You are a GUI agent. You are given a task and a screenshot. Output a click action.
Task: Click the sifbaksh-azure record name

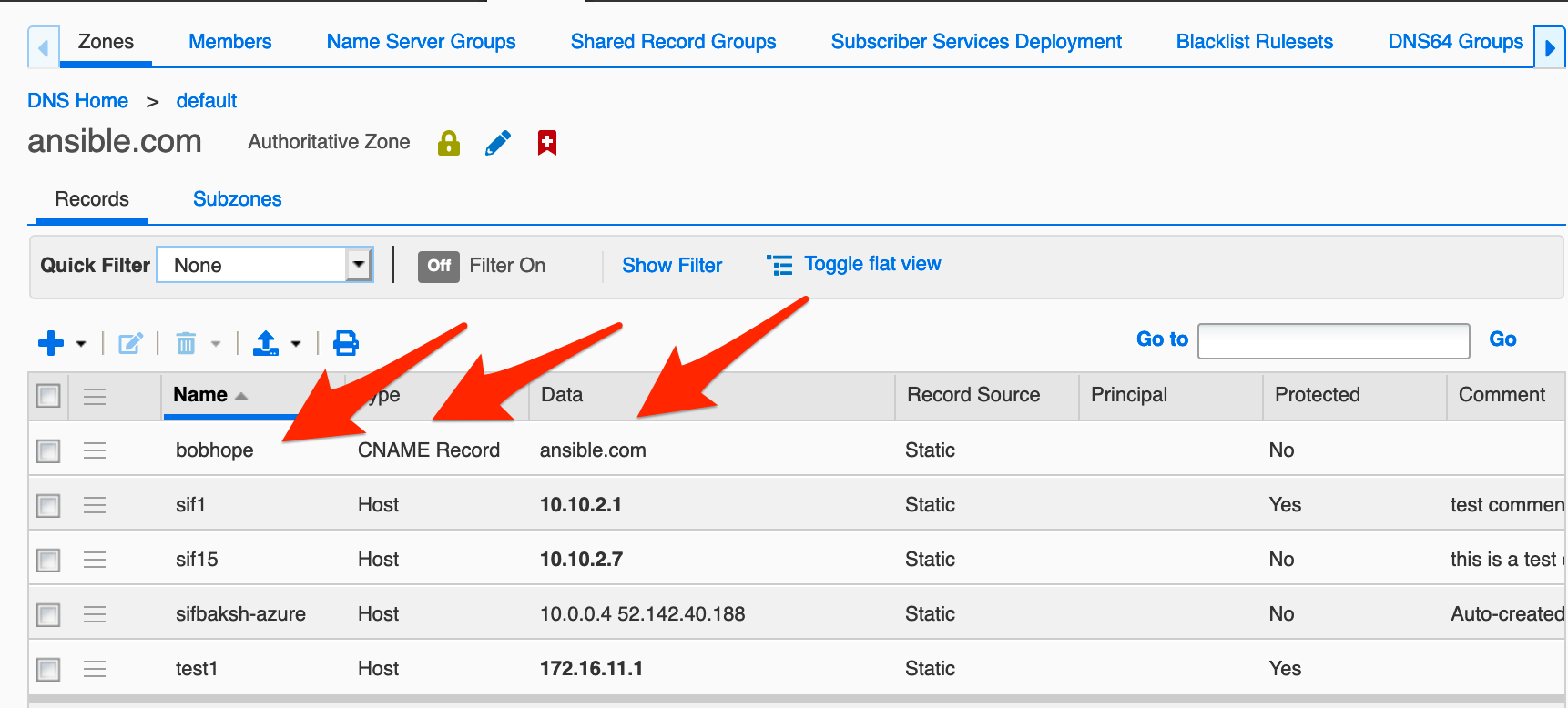click(x=240, y=614)
